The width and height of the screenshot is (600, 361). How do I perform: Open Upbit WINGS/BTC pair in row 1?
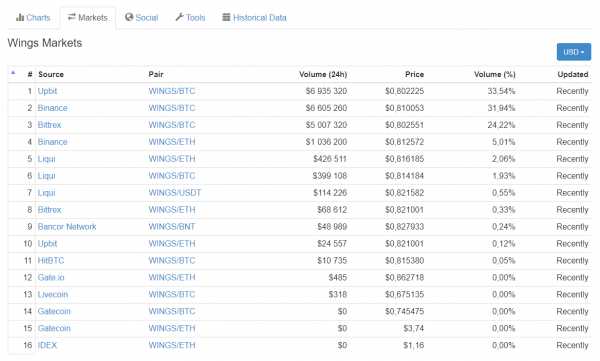pos(172,91)
